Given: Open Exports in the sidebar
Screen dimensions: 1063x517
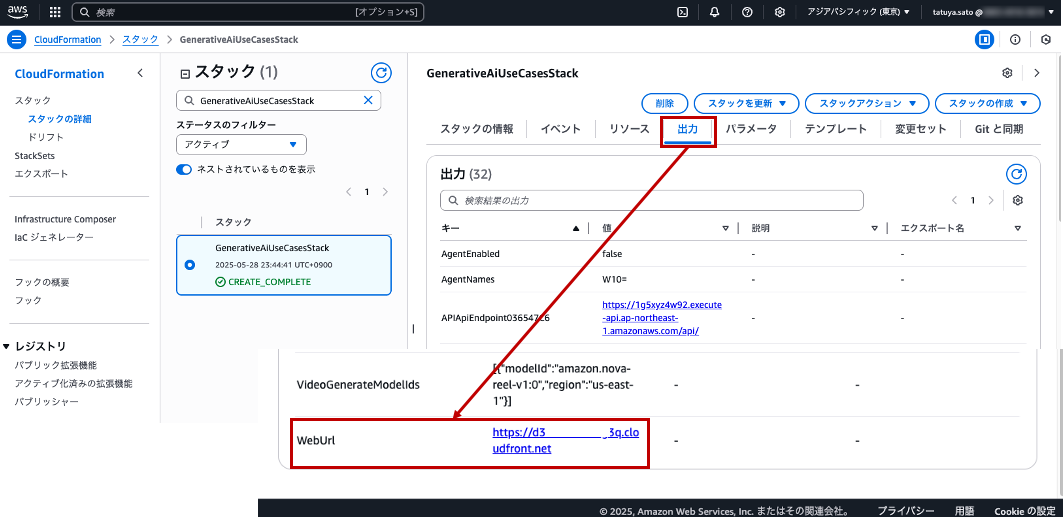Looking at the screenshot, I should click(41, 173).
